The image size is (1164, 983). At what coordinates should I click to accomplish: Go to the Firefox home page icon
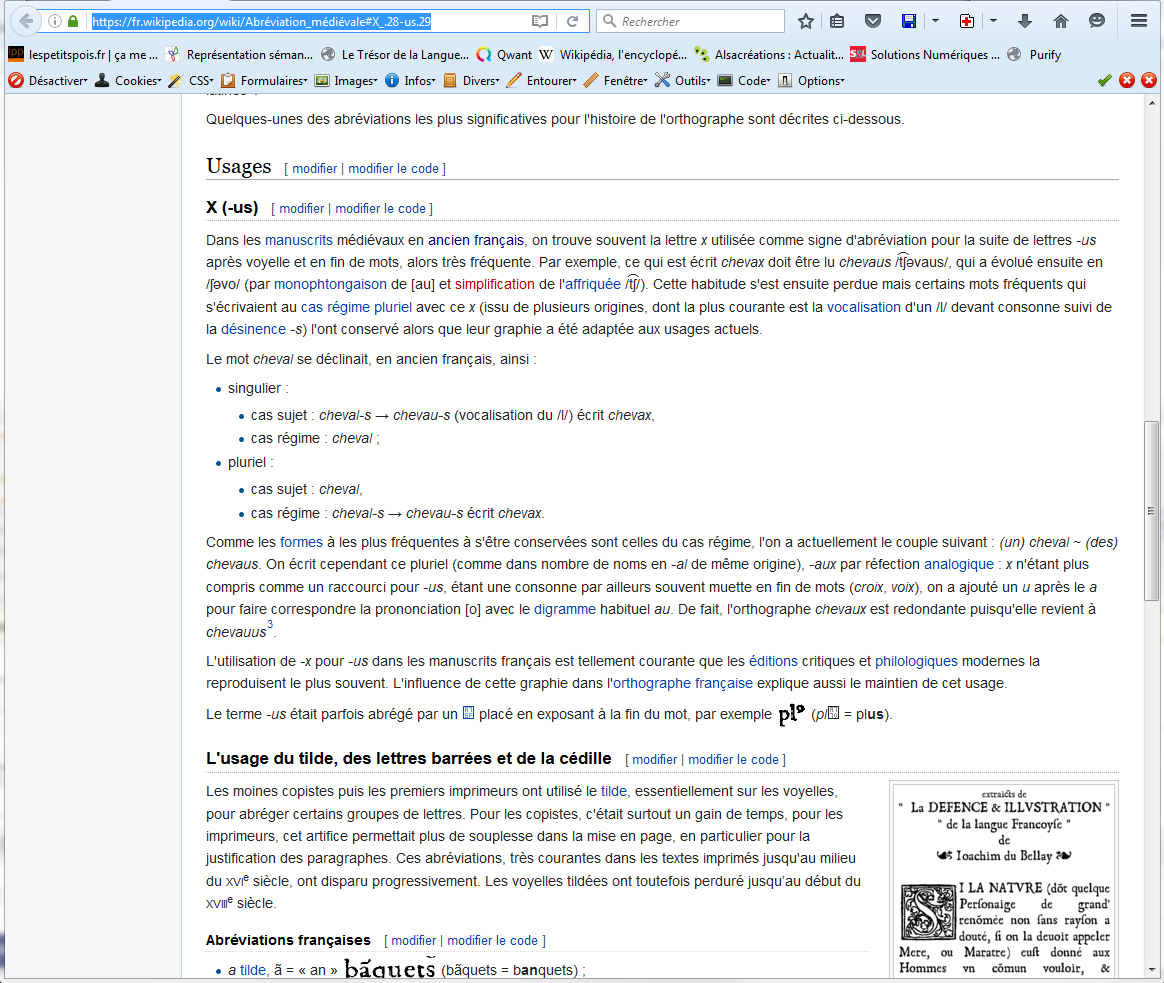tap(1061, 21)
